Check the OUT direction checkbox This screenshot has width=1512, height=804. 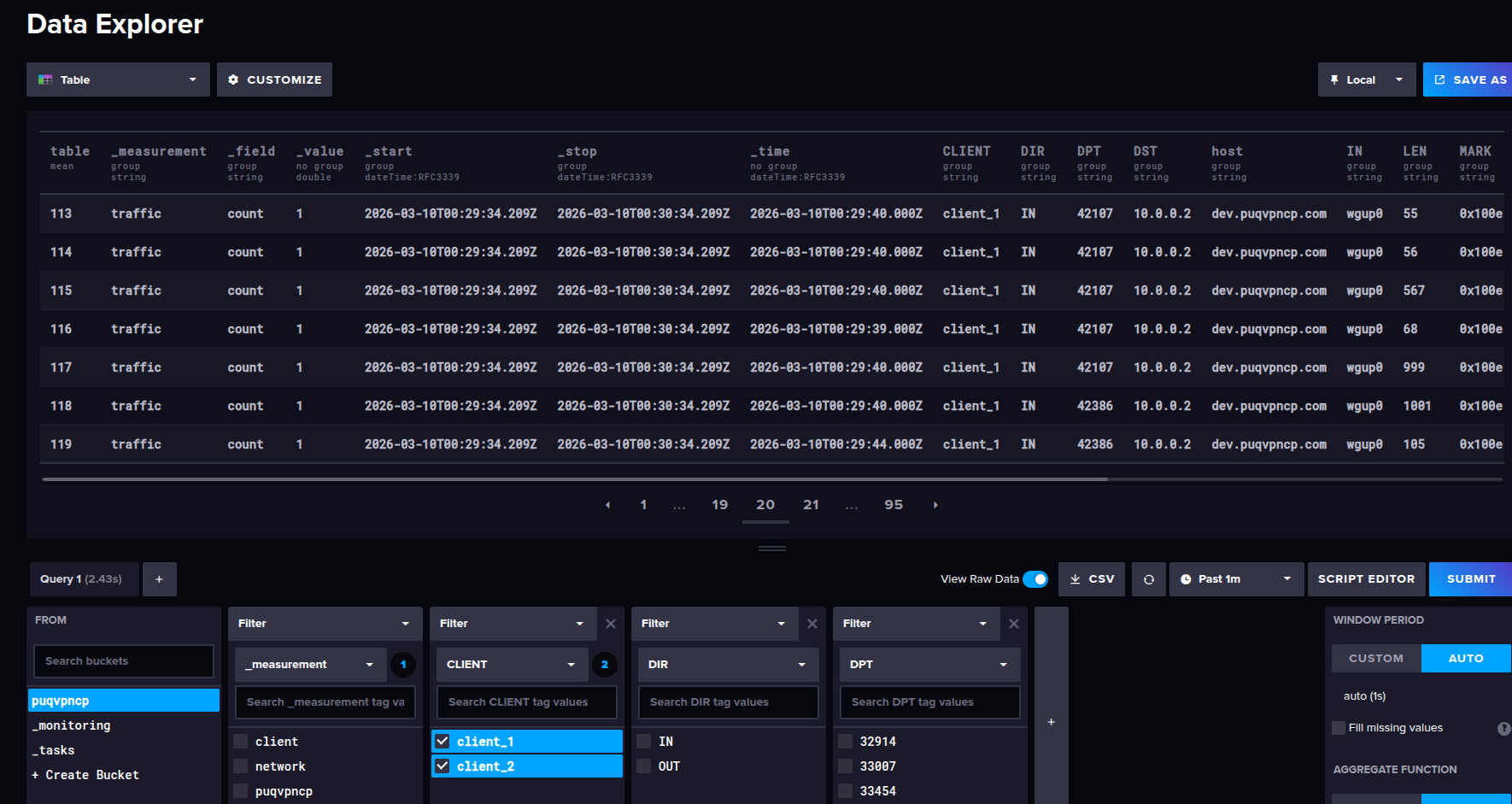pos(644,766)
